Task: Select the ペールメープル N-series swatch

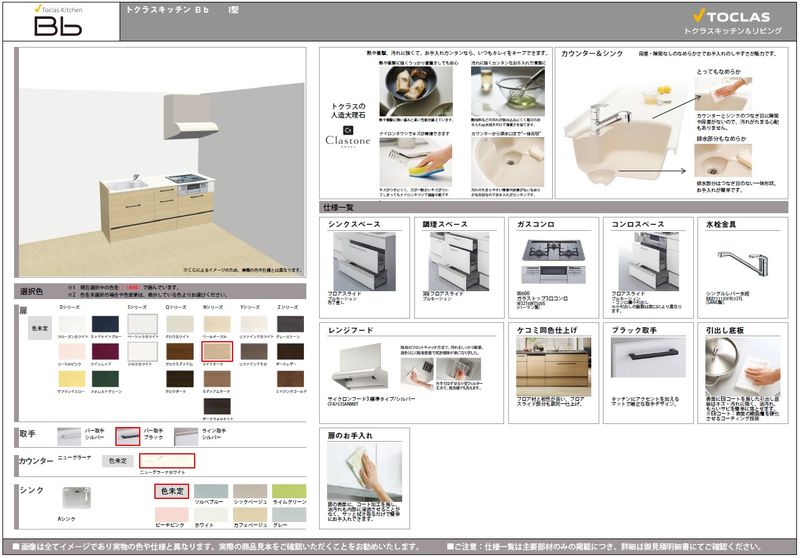Action: click(217, 324)
